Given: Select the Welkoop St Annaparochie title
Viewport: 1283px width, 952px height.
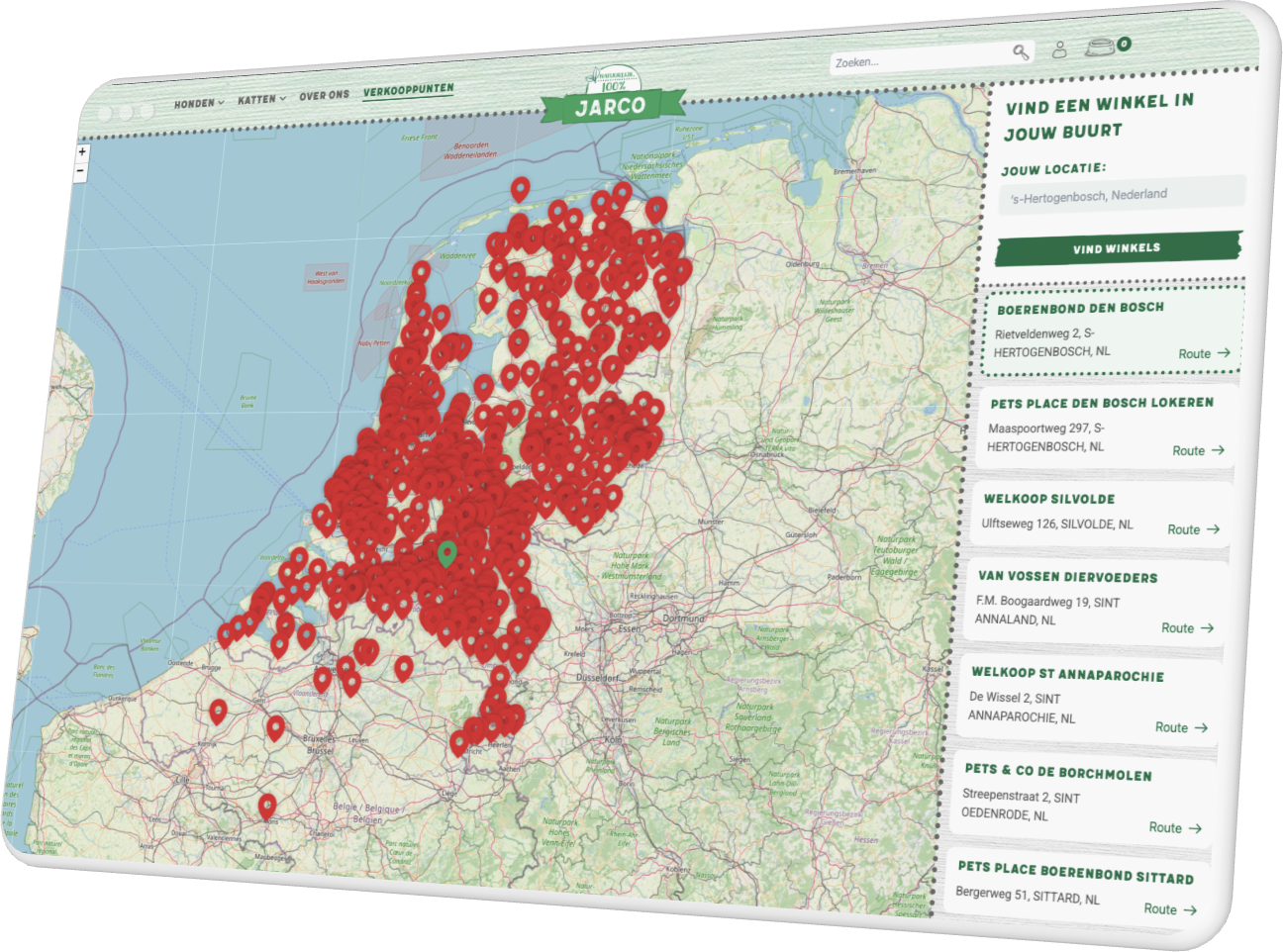Looking at the screenshot, I should pos(1067,674).
